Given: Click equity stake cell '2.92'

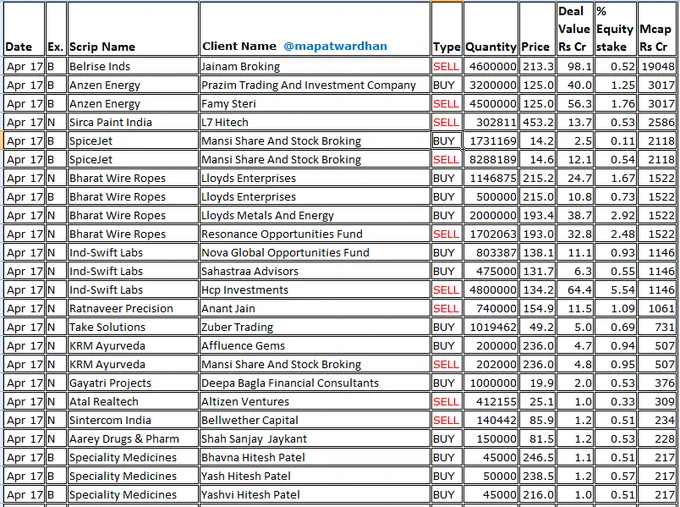Looking at the screenshot, I should (615, 216).
